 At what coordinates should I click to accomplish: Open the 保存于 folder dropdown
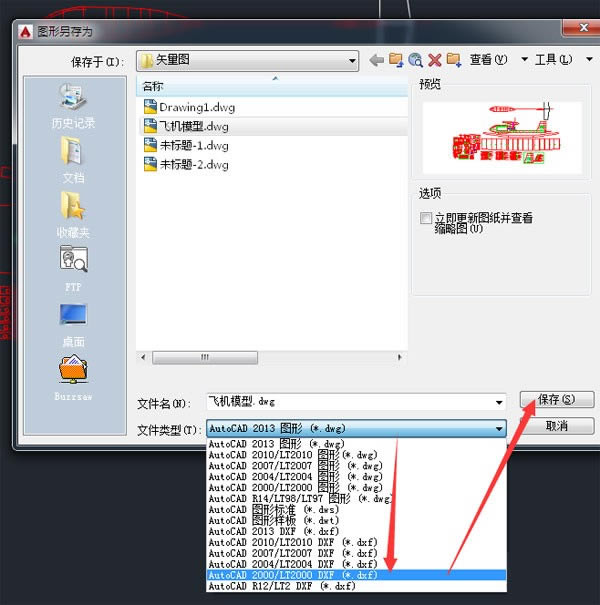click(x=247, y=61)
